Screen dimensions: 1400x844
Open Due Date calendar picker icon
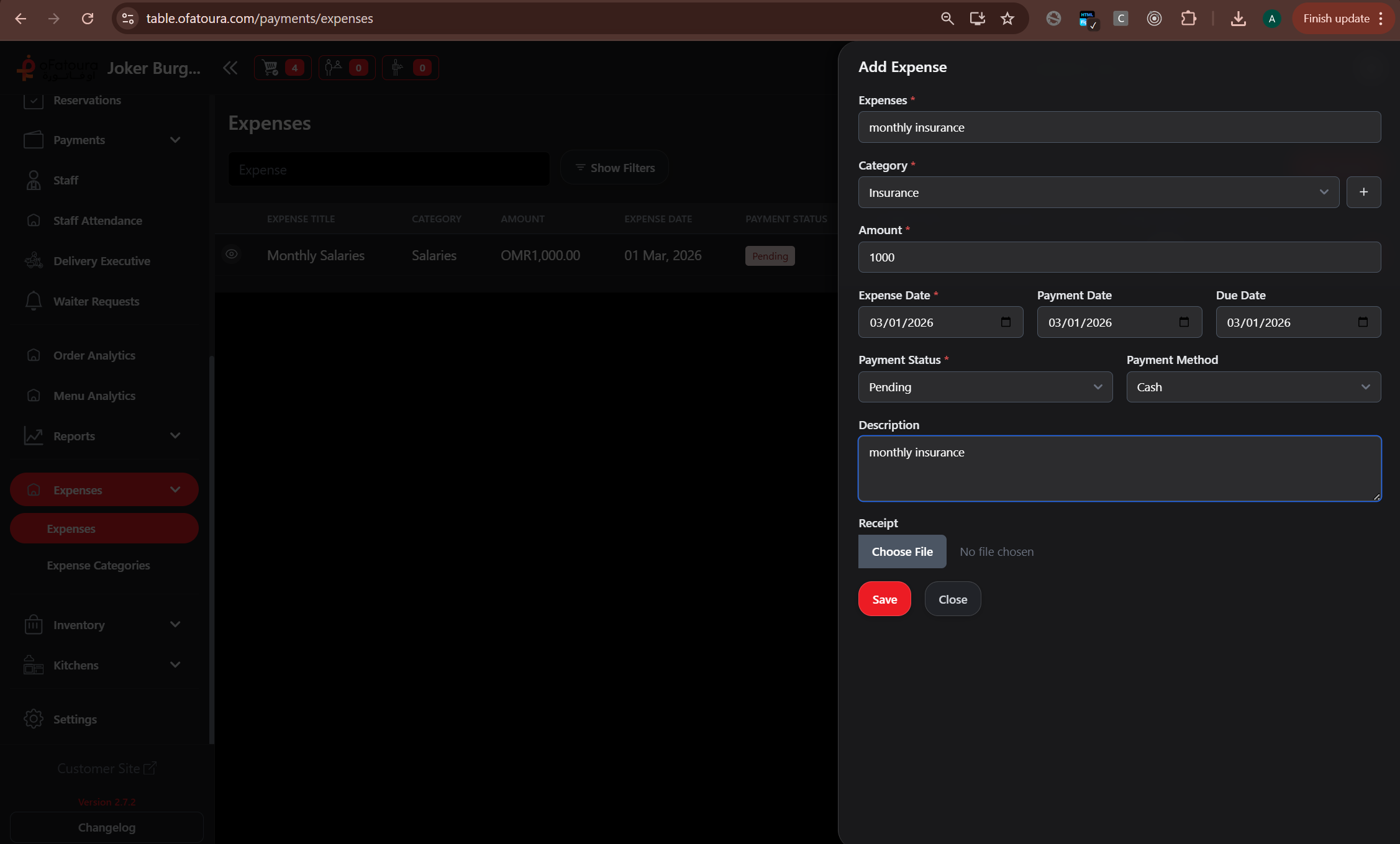click(1363, 322)
